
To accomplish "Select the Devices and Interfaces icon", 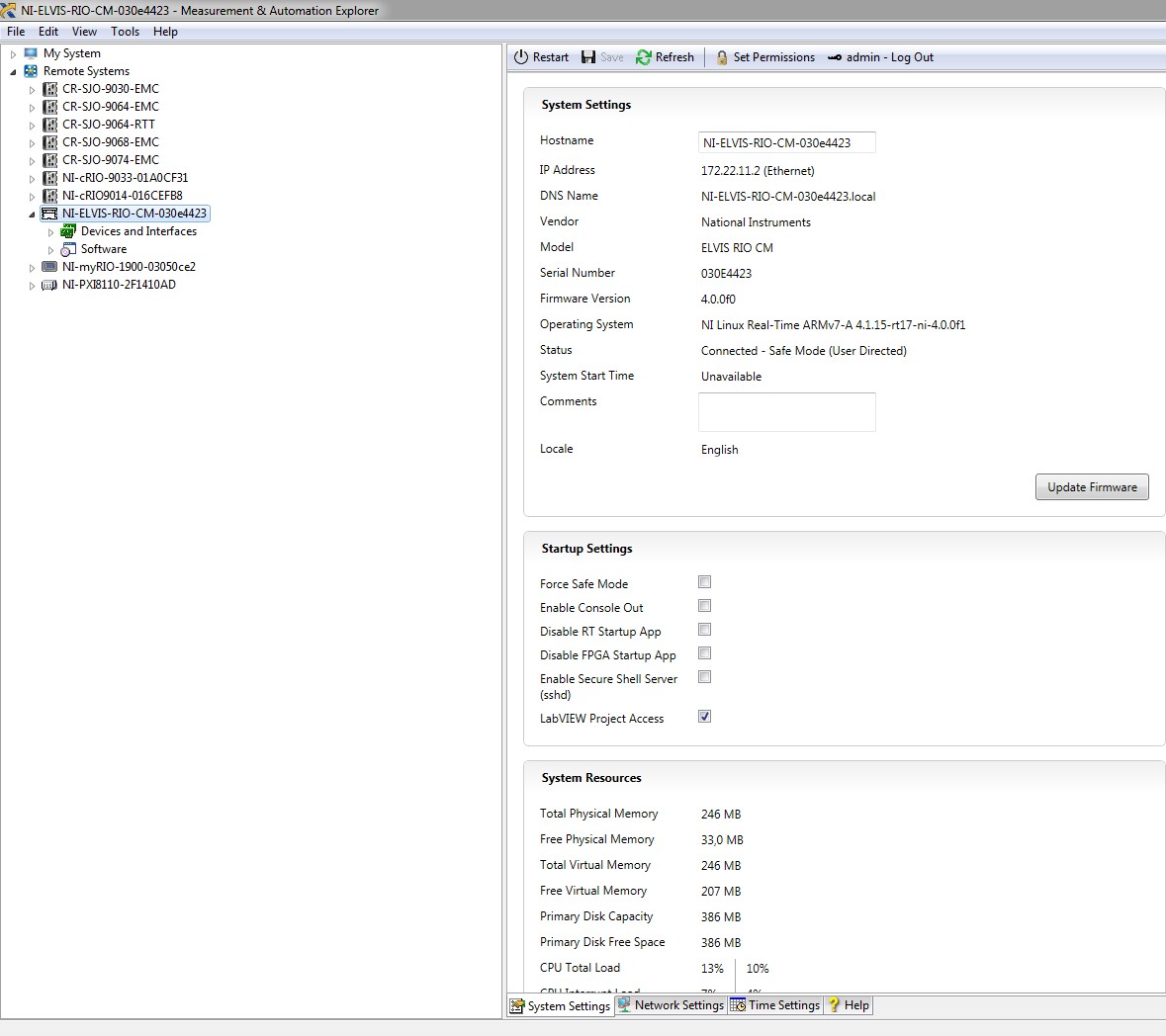I will click(x=68, y=231).
